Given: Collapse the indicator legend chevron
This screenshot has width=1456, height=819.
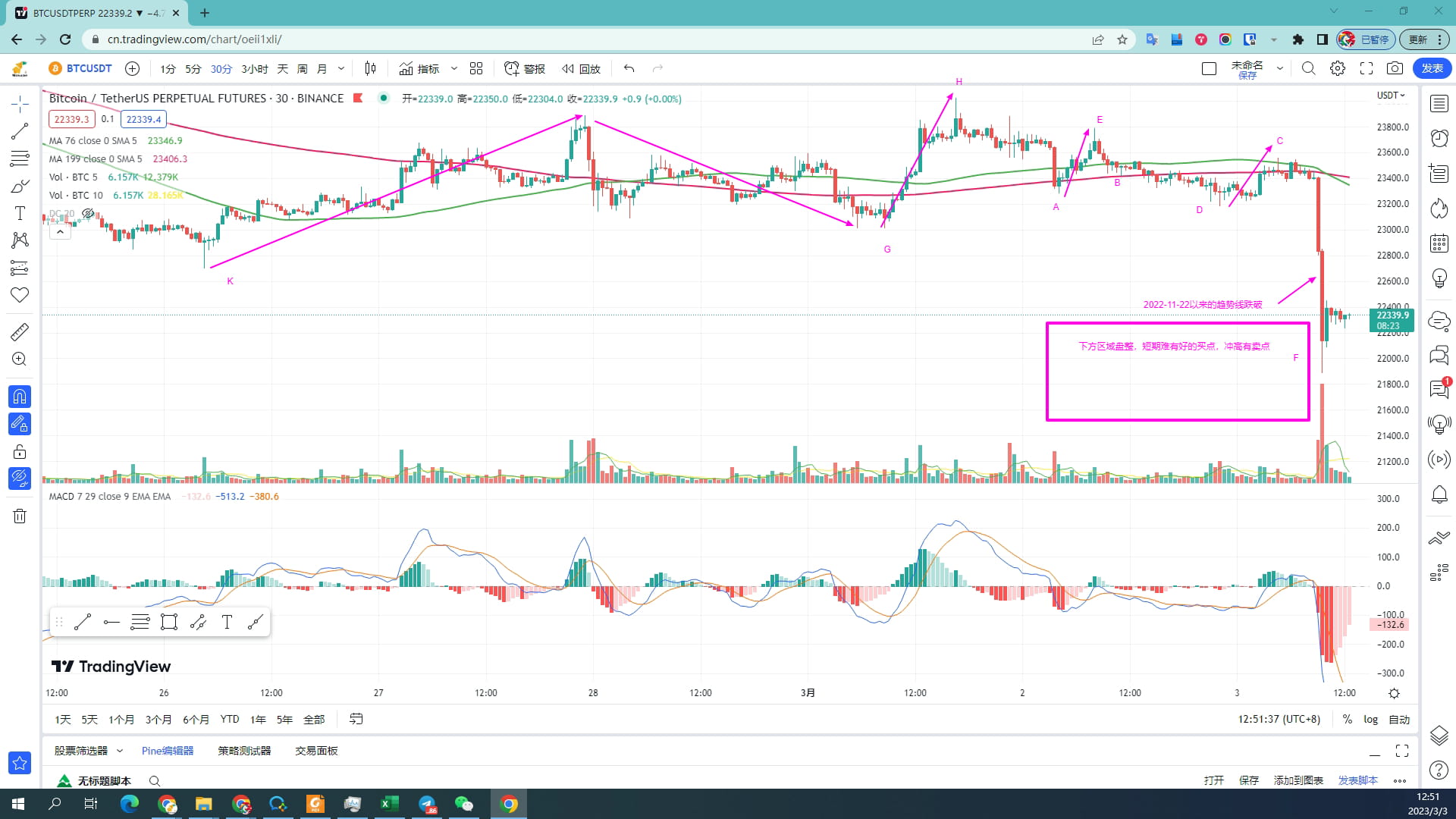Looking at the screenshot, I should pyautogui.click(x=60, y=232).
